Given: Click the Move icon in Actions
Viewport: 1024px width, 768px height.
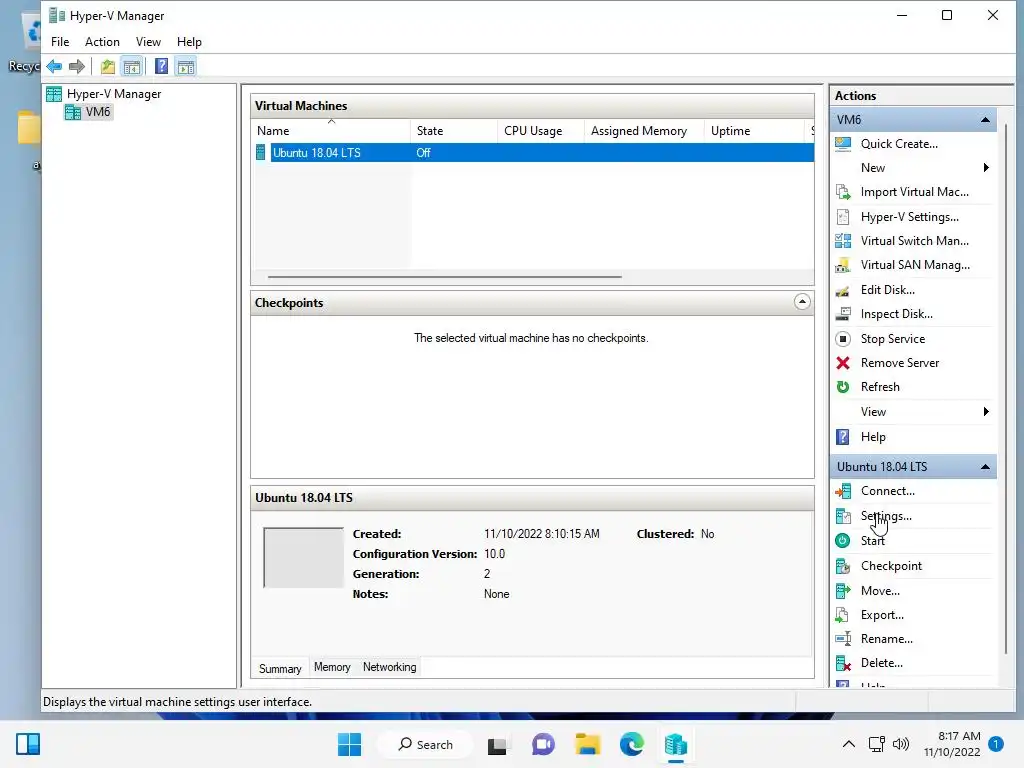Looking at the screenshot, I should (x=843, y=591).
